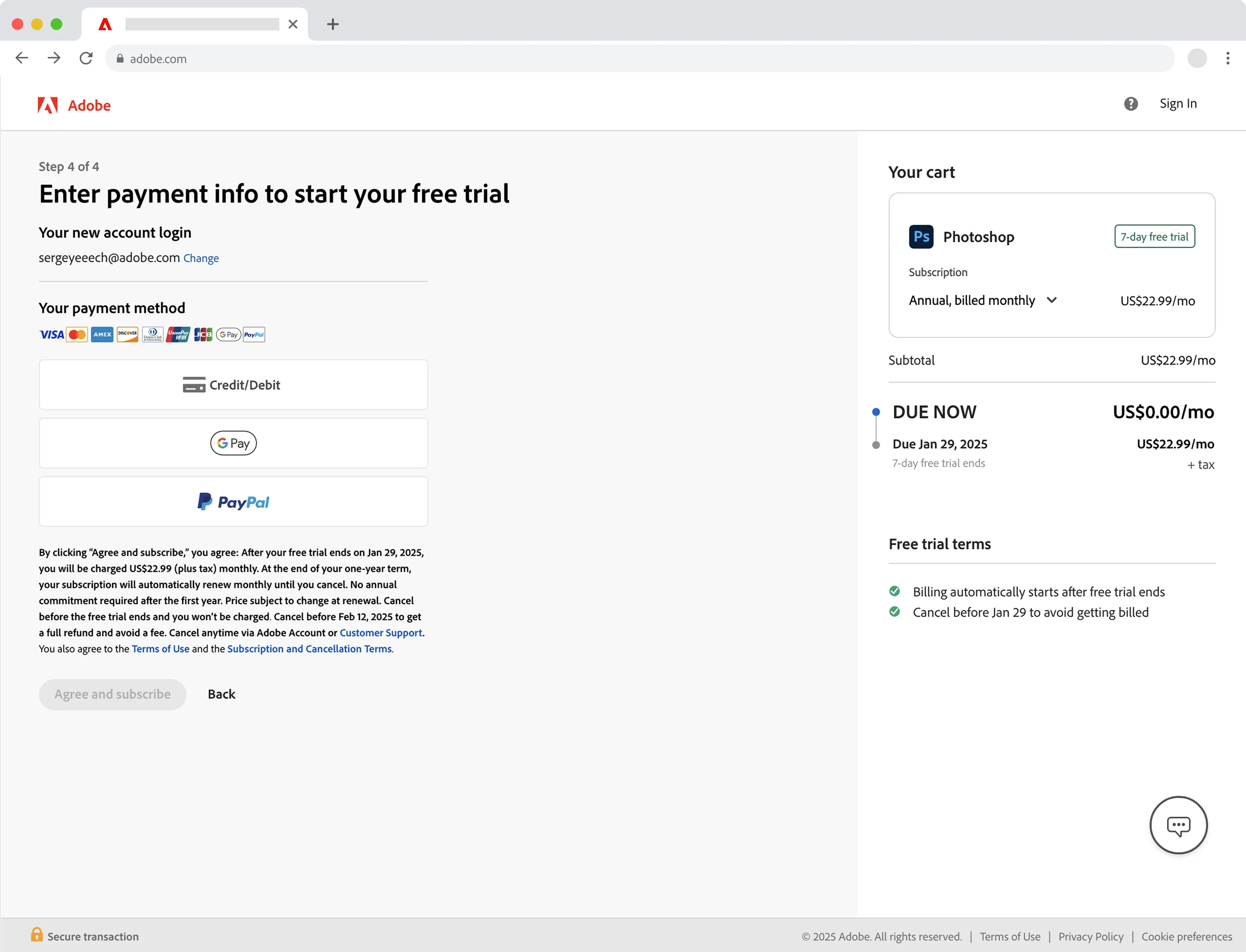1246x952 pixels.
Task: Click the DUE NOW US$0.00/mo amount
Action: 1163,412
